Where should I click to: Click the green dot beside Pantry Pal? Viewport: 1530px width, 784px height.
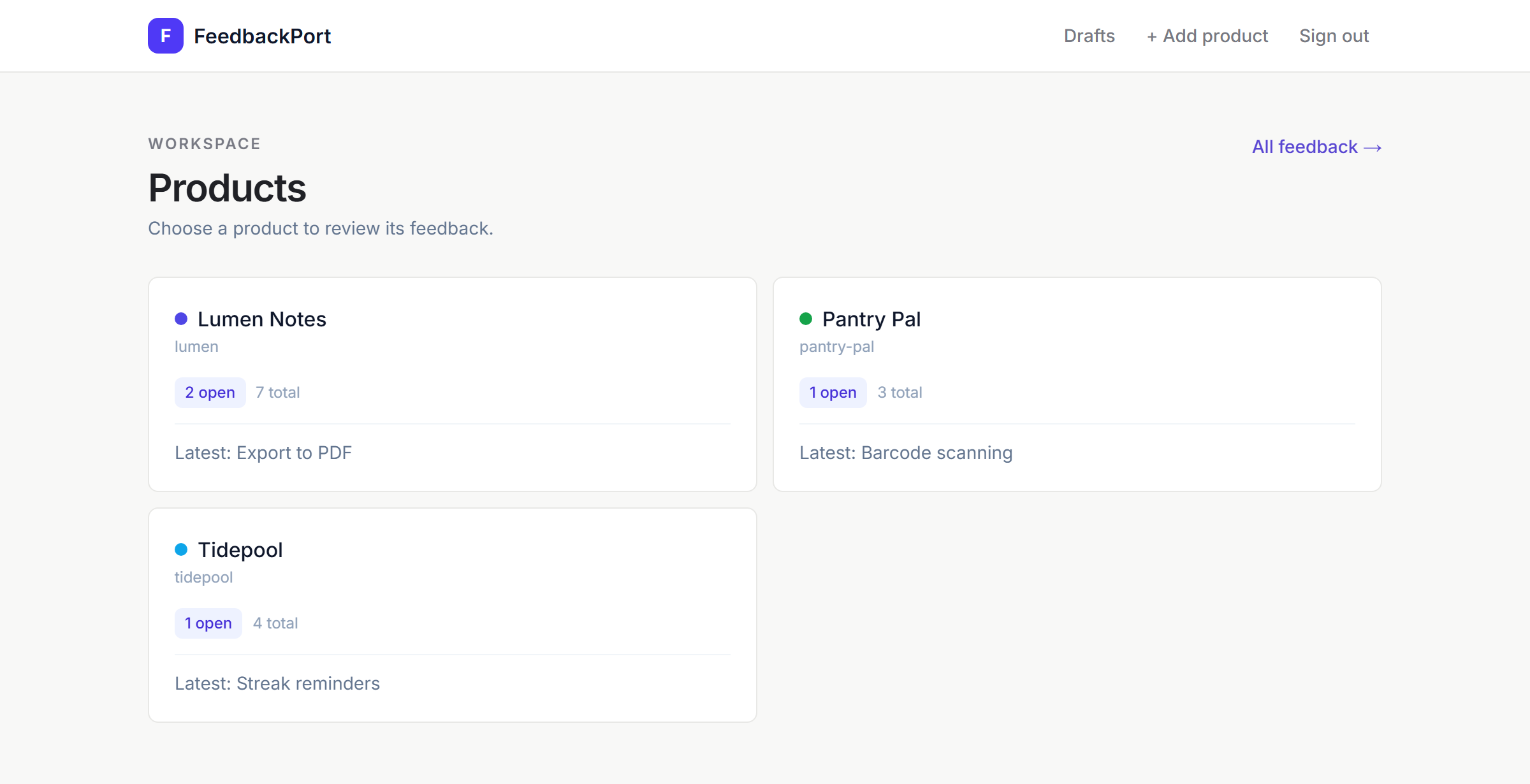tap(806, 319)
